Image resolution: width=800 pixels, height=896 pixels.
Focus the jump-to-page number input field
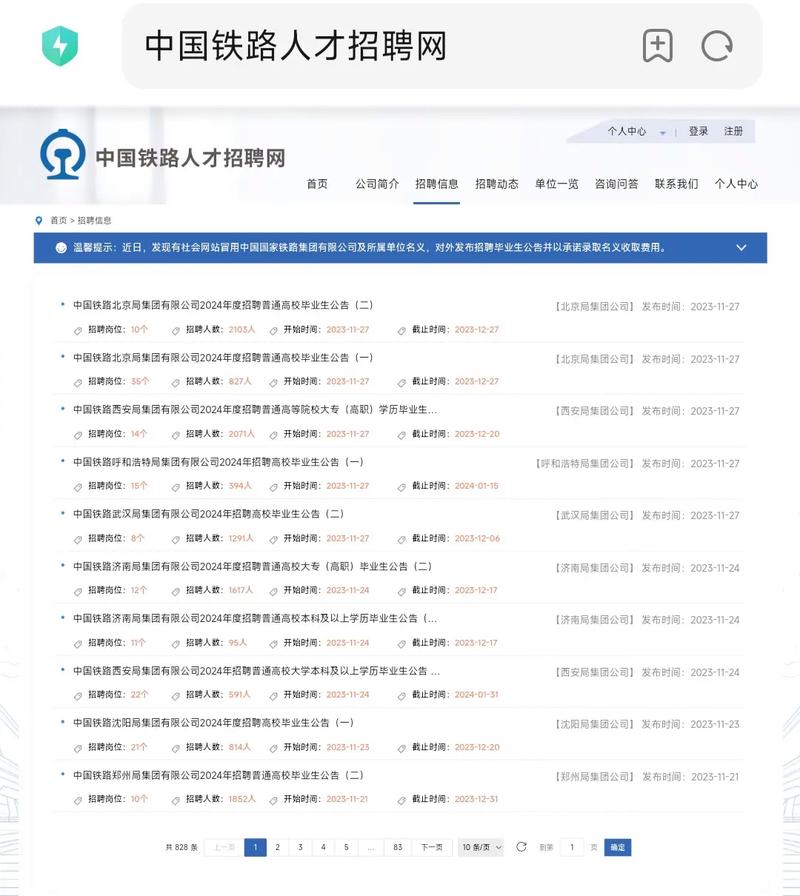tap(572, 847)
